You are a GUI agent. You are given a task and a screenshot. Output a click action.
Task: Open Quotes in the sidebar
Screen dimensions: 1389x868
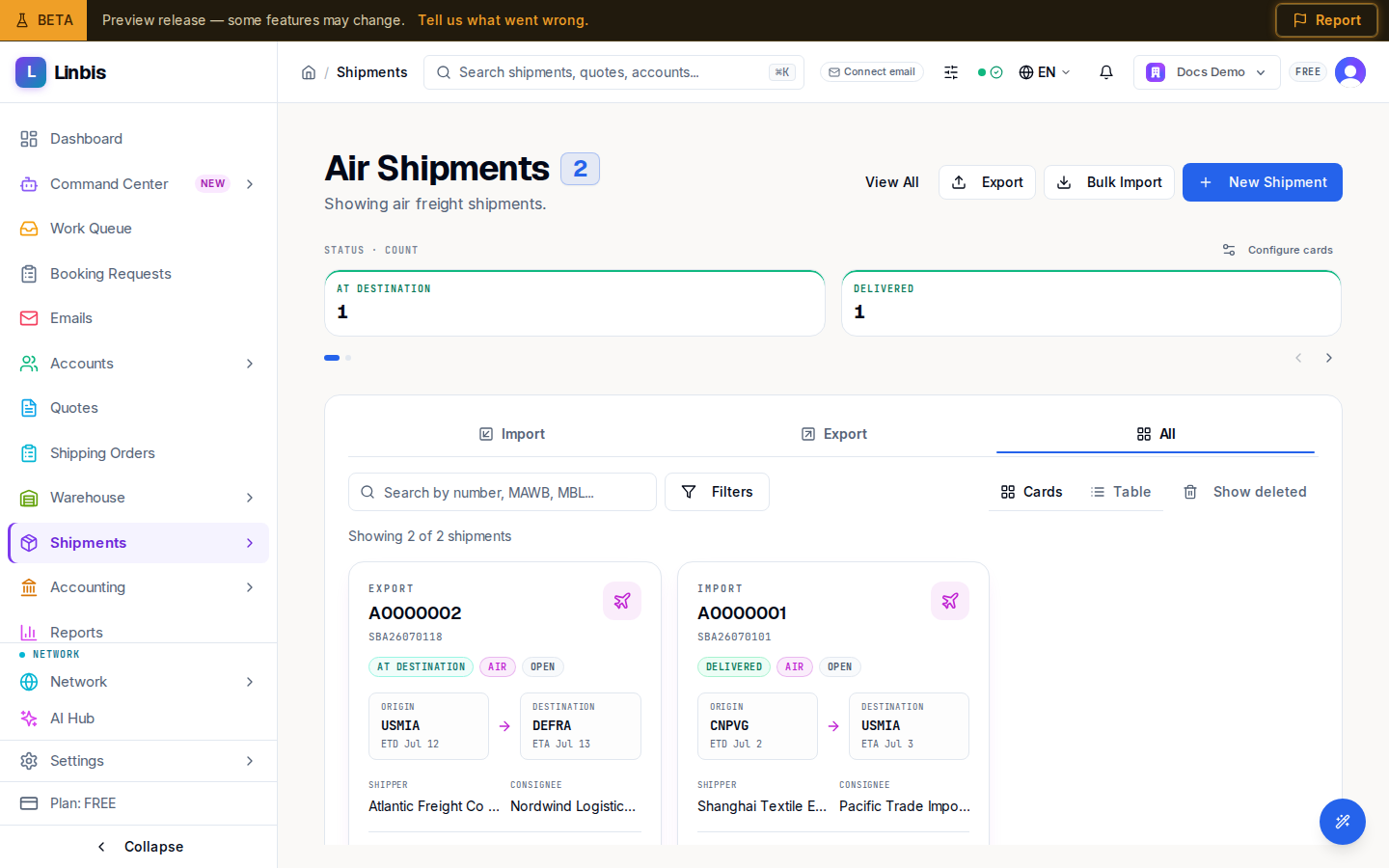pos(139,408)
